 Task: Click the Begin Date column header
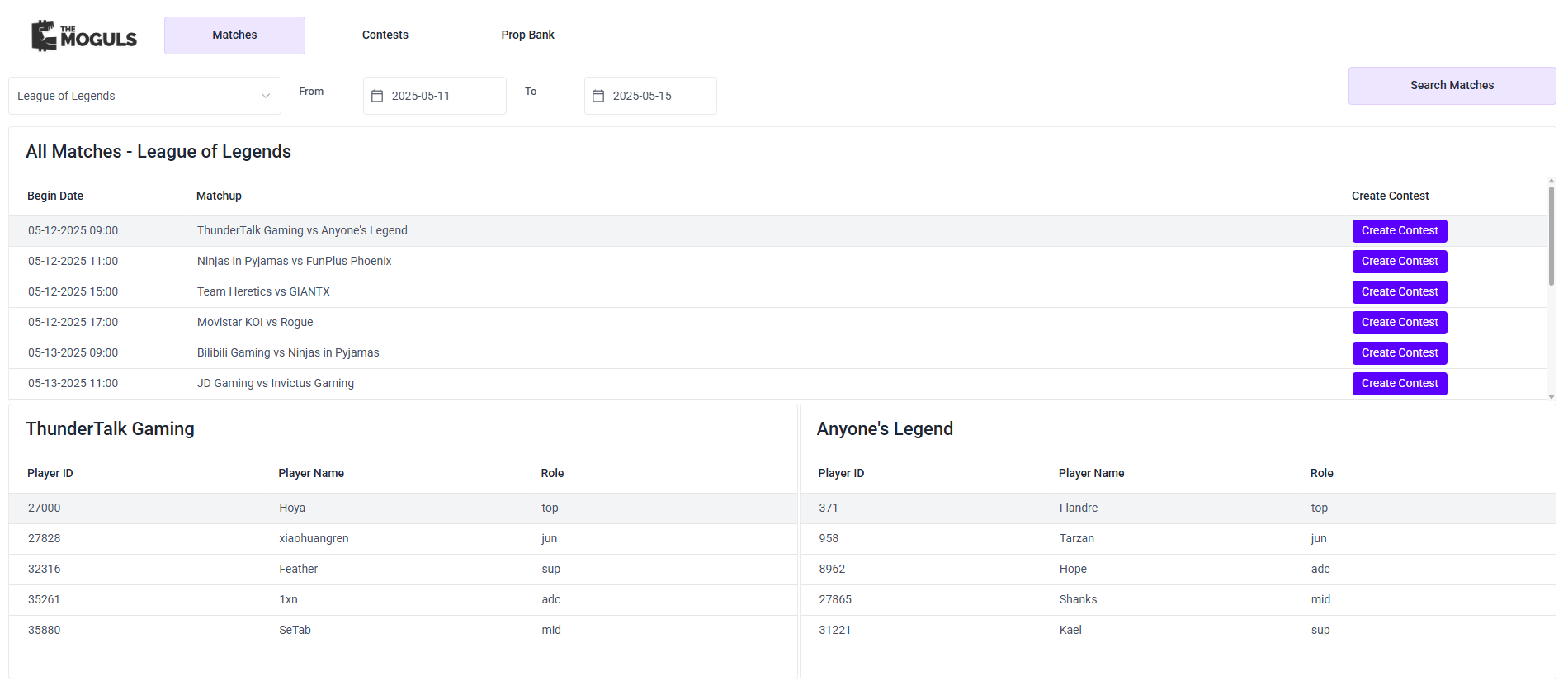point(55,196)
